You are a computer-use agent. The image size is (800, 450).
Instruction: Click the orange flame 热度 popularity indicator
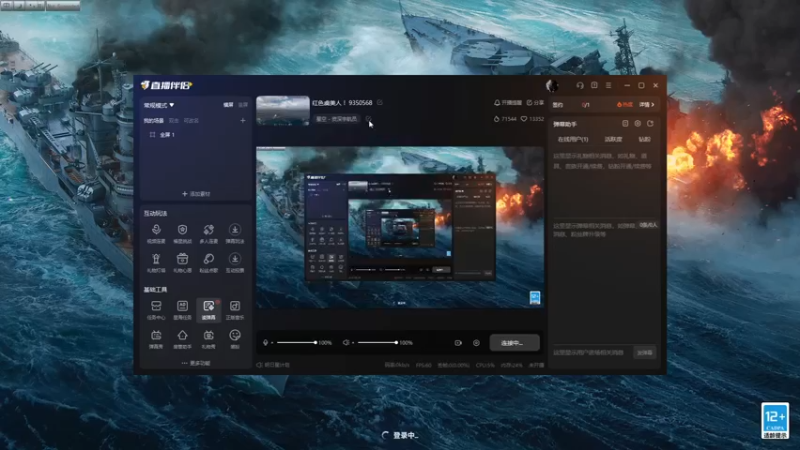click(x=624, y=105)
